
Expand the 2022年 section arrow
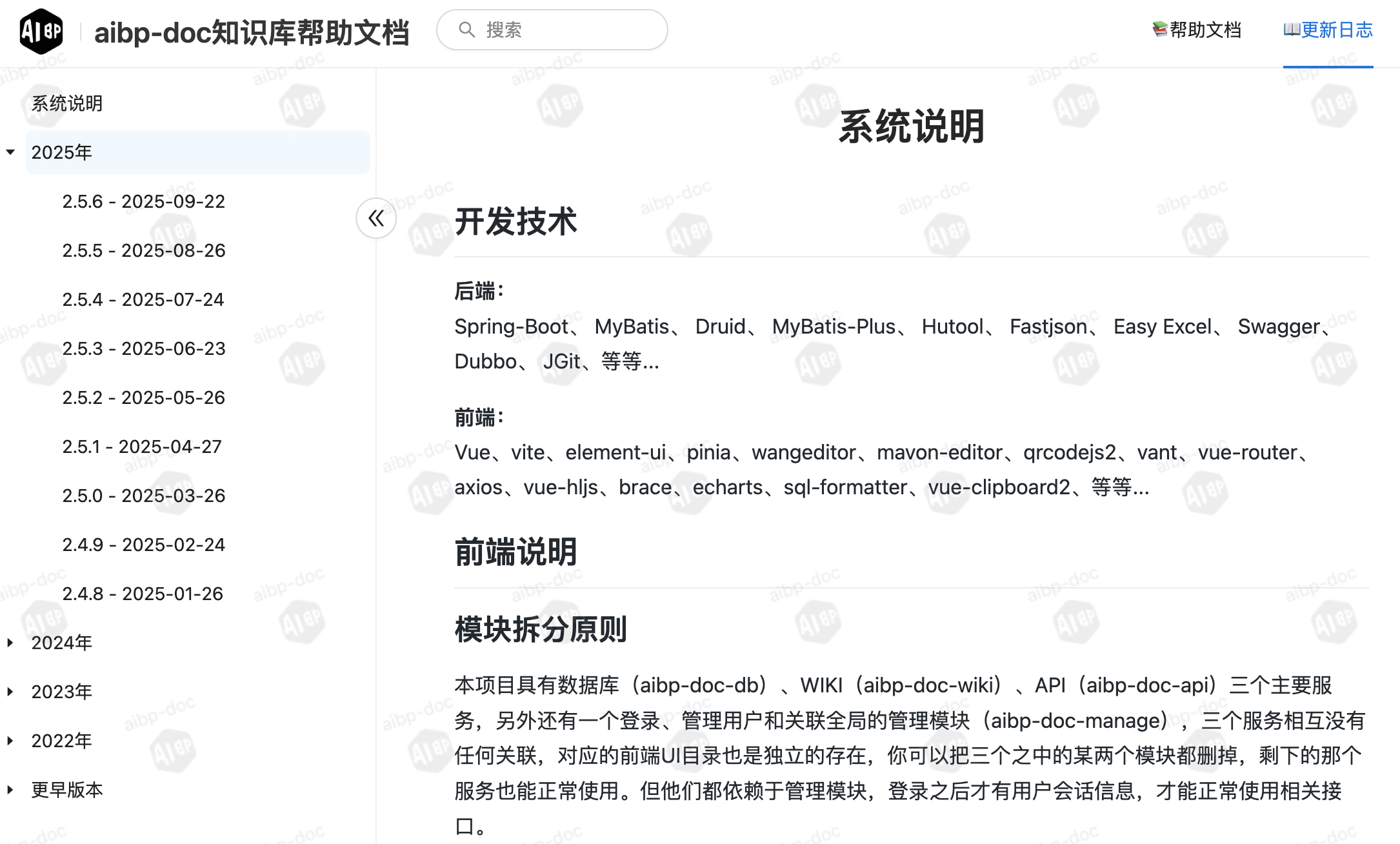(10, 741)
